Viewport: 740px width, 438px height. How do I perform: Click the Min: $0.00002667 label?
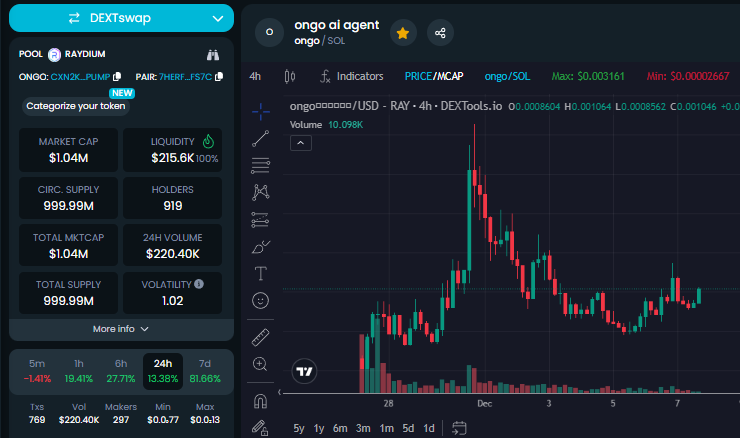[x=688, y=76]
